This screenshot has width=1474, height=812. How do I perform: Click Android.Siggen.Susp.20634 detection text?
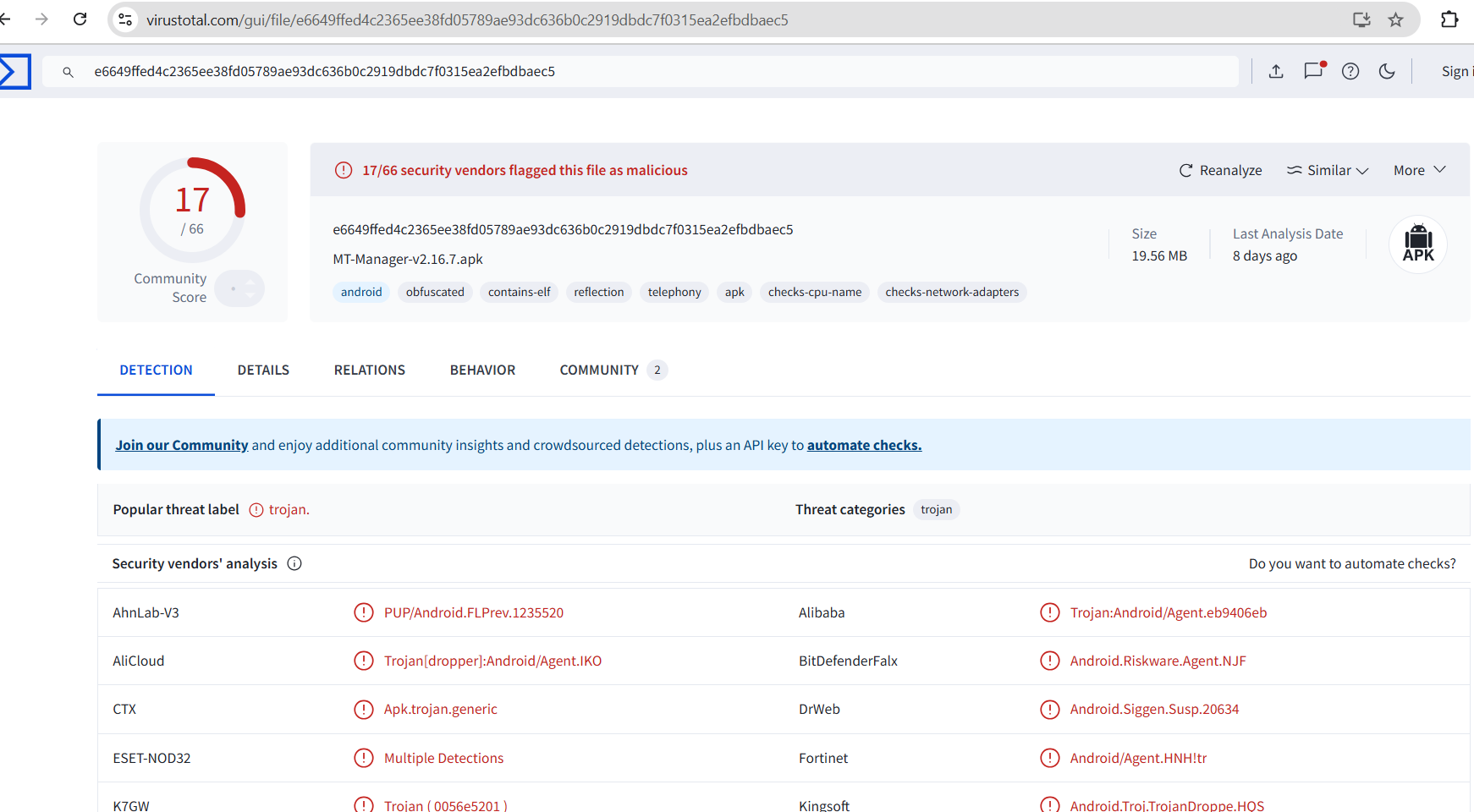[1154, 709]
